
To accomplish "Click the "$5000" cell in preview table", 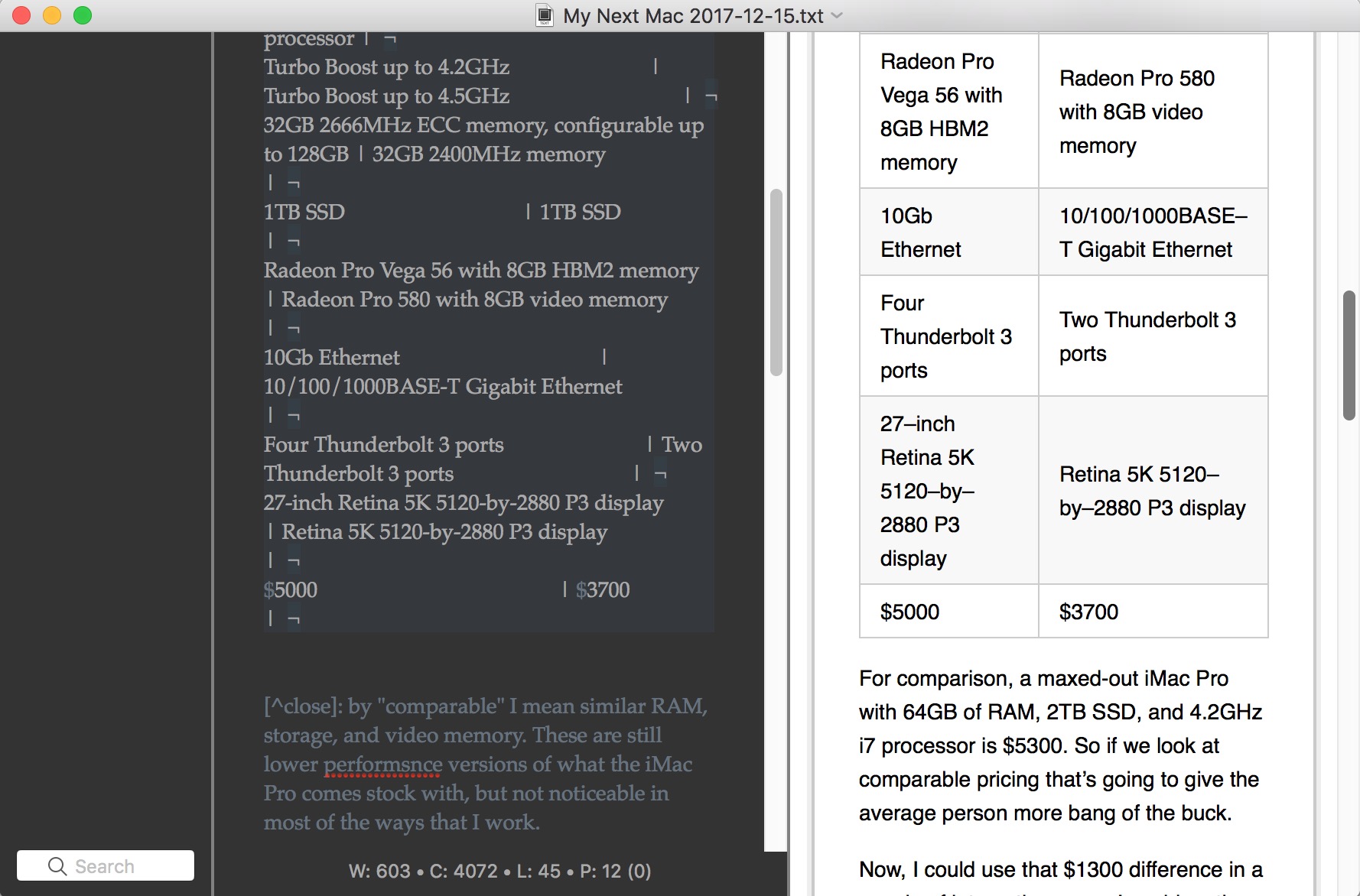I will pyautogui.click(x=949, y=611).
